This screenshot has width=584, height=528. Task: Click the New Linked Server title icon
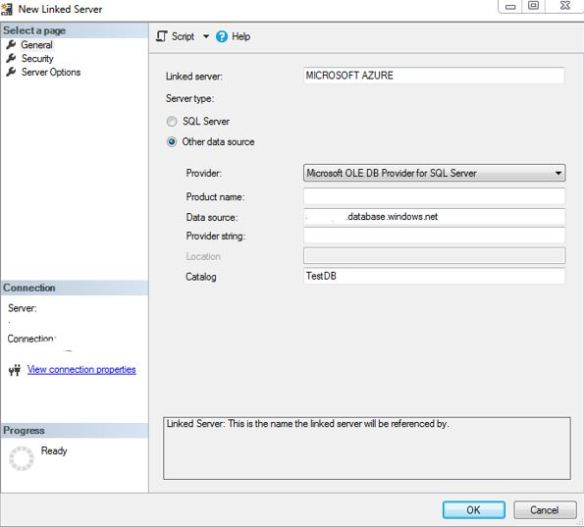[x=7, y=9]
